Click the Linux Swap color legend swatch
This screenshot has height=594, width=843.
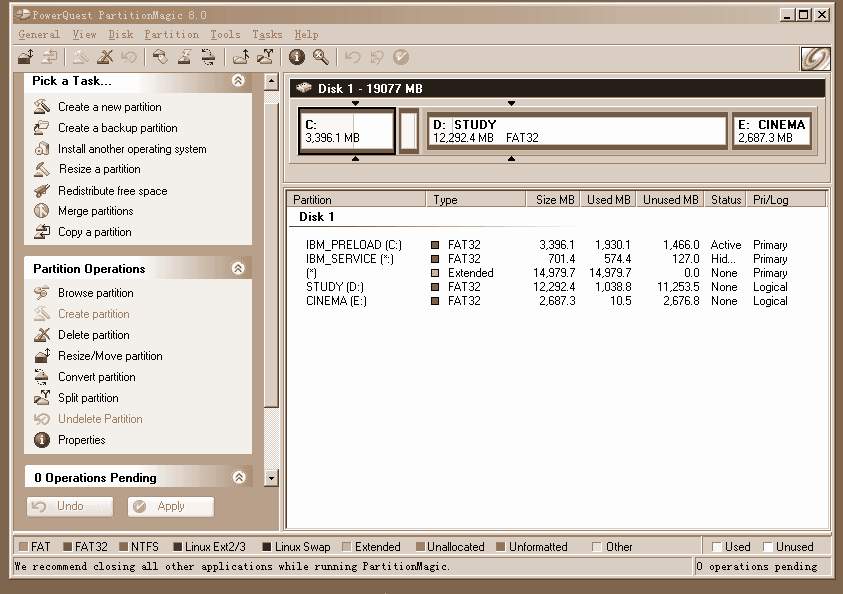[x=266, y=547]
